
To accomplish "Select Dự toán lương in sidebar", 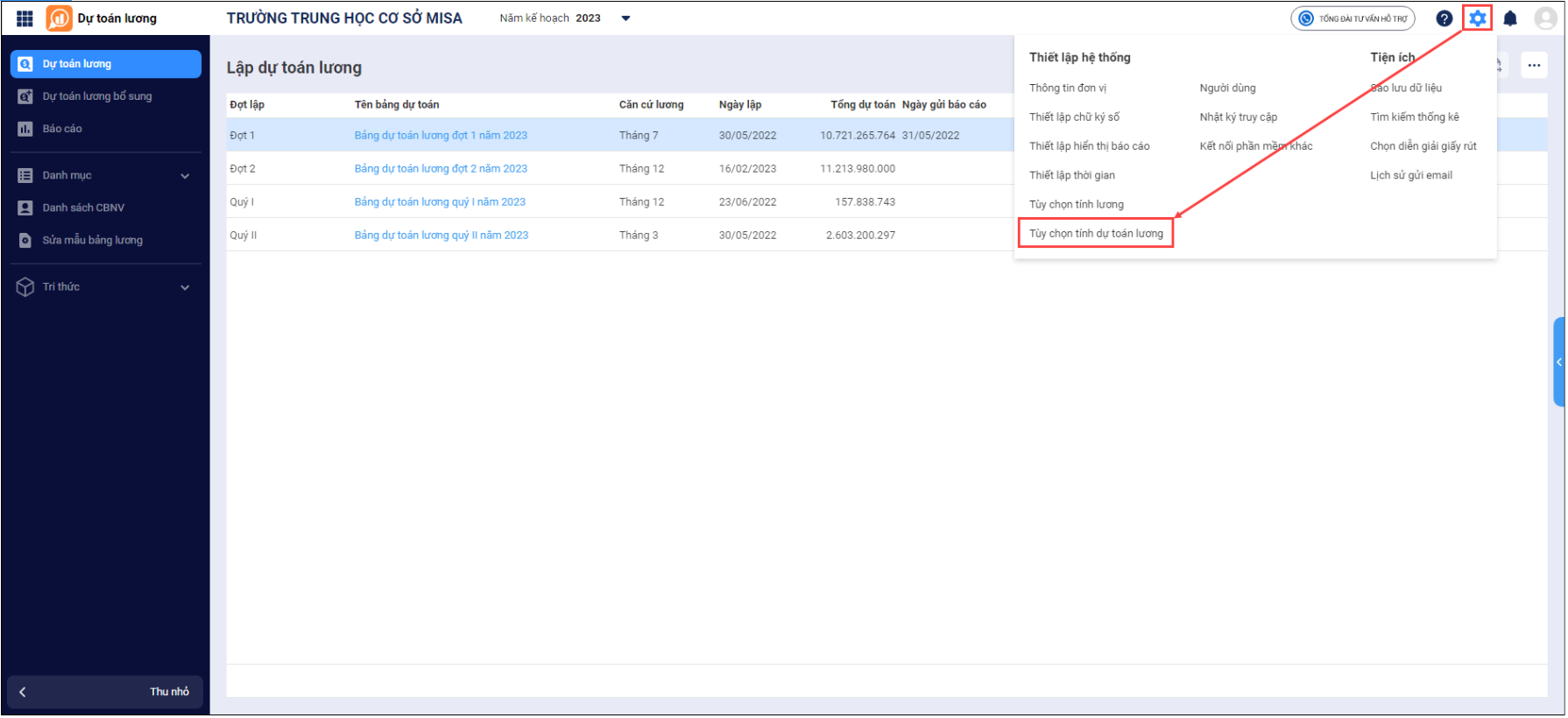I will 106,64.
